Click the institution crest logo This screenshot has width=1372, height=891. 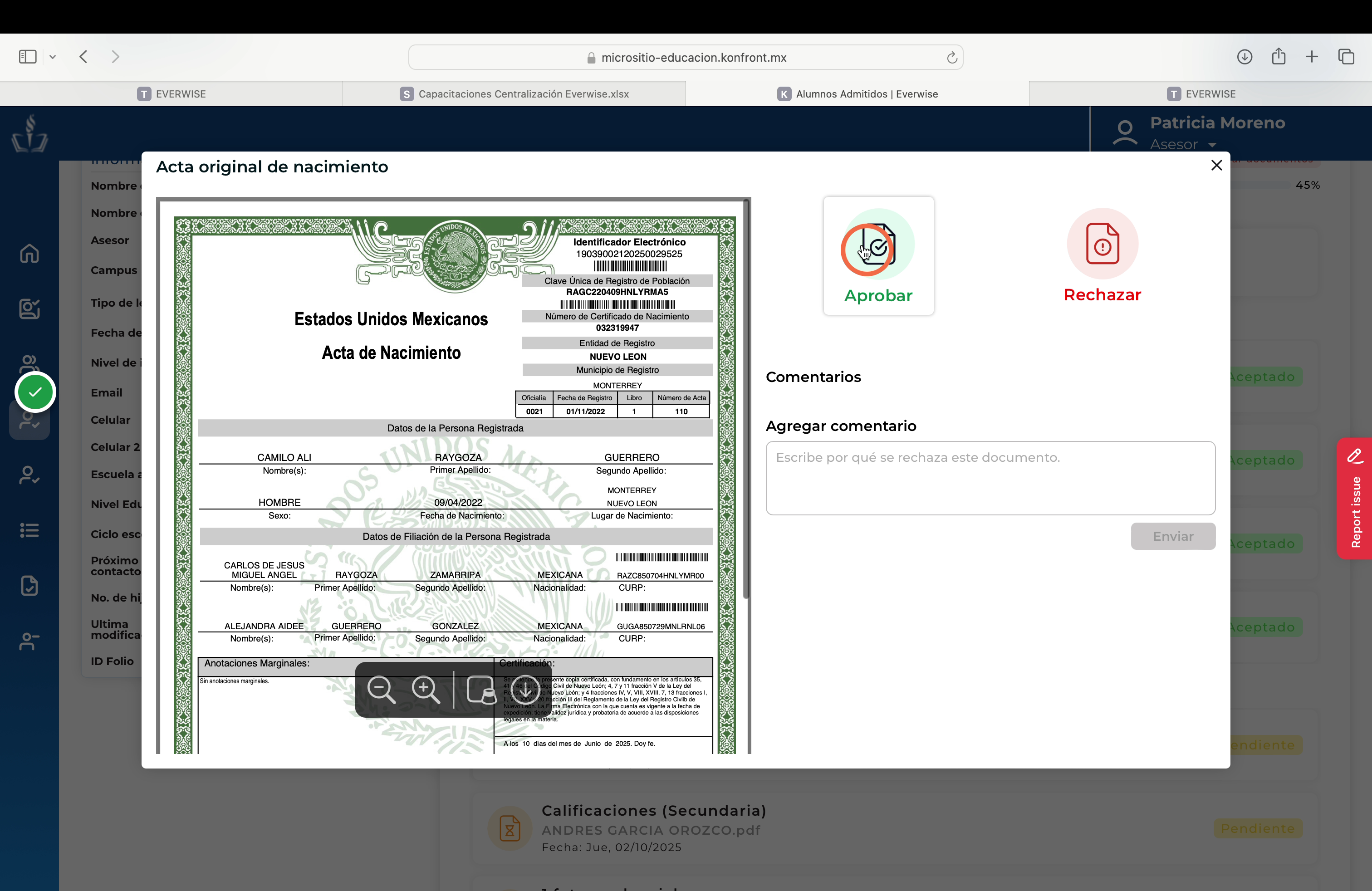pos(29,134)
